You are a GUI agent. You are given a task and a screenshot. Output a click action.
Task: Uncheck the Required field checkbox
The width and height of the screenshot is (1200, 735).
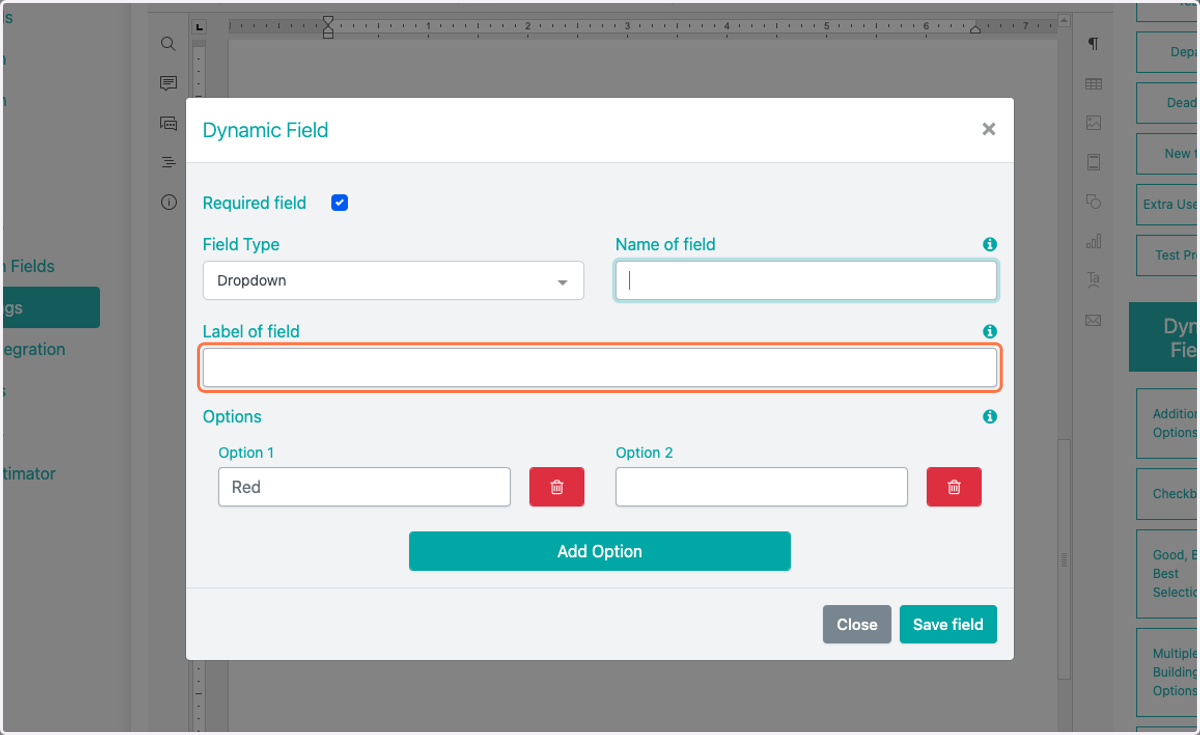point(340,203)
